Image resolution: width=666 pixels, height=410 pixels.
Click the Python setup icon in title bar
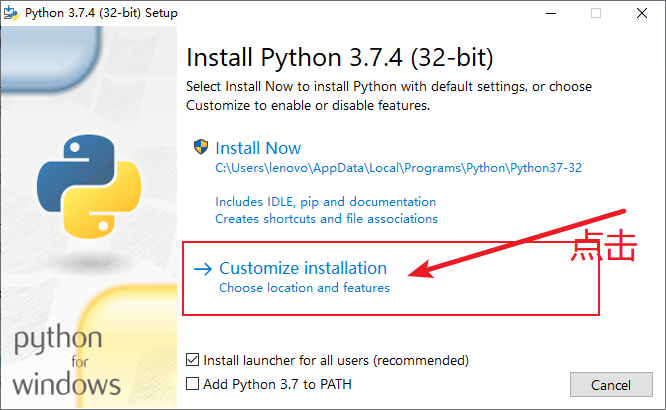11,13
